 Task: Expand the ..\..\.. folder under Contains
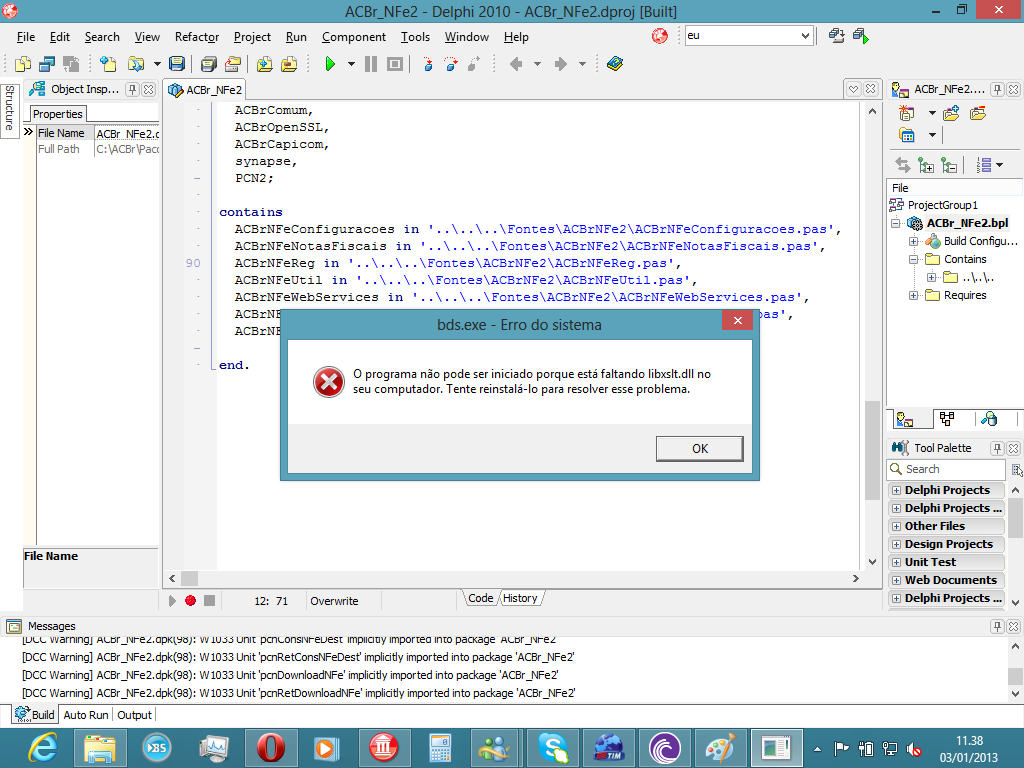coord(931,278)
